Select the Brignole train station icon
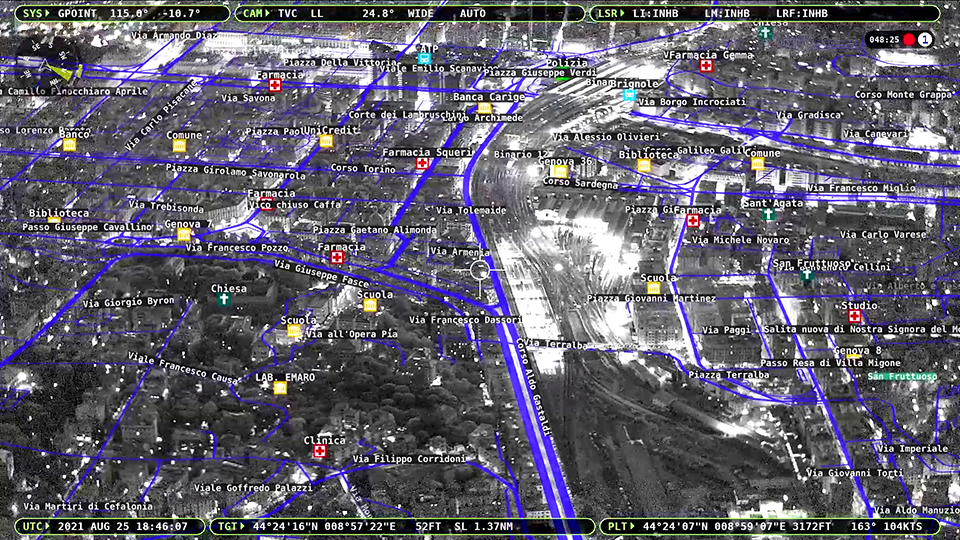 coord(629,95)
